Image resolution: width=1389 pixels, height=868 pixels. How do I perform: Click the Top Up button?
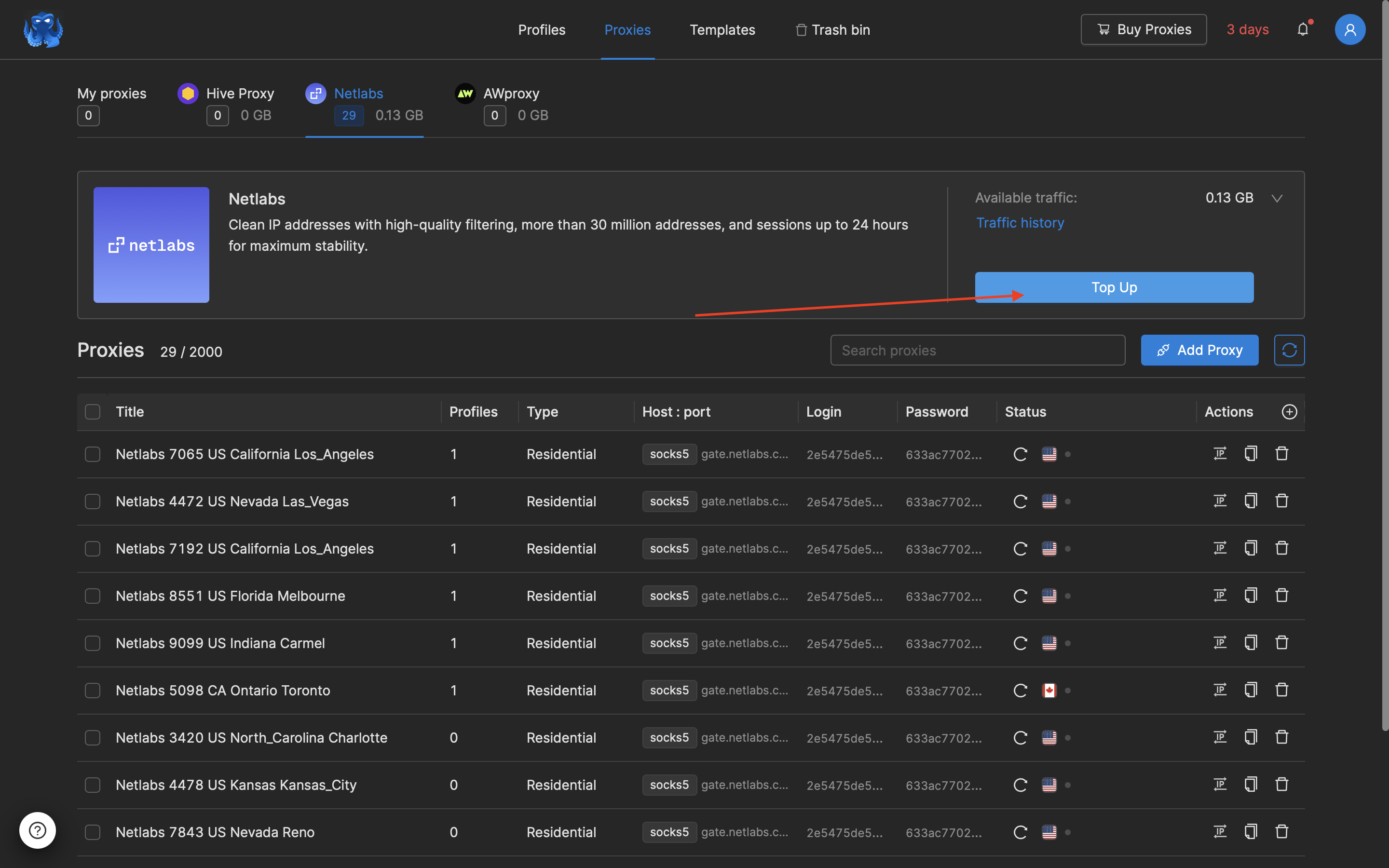1114,287
